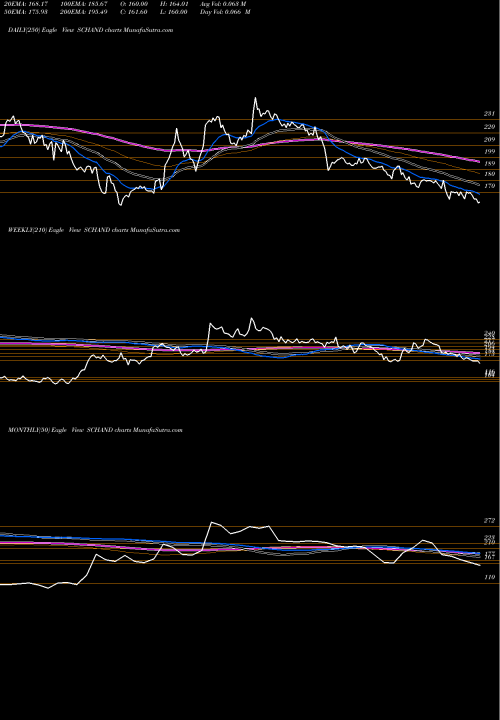Click the open price O: 160.00

coord(133,4)
